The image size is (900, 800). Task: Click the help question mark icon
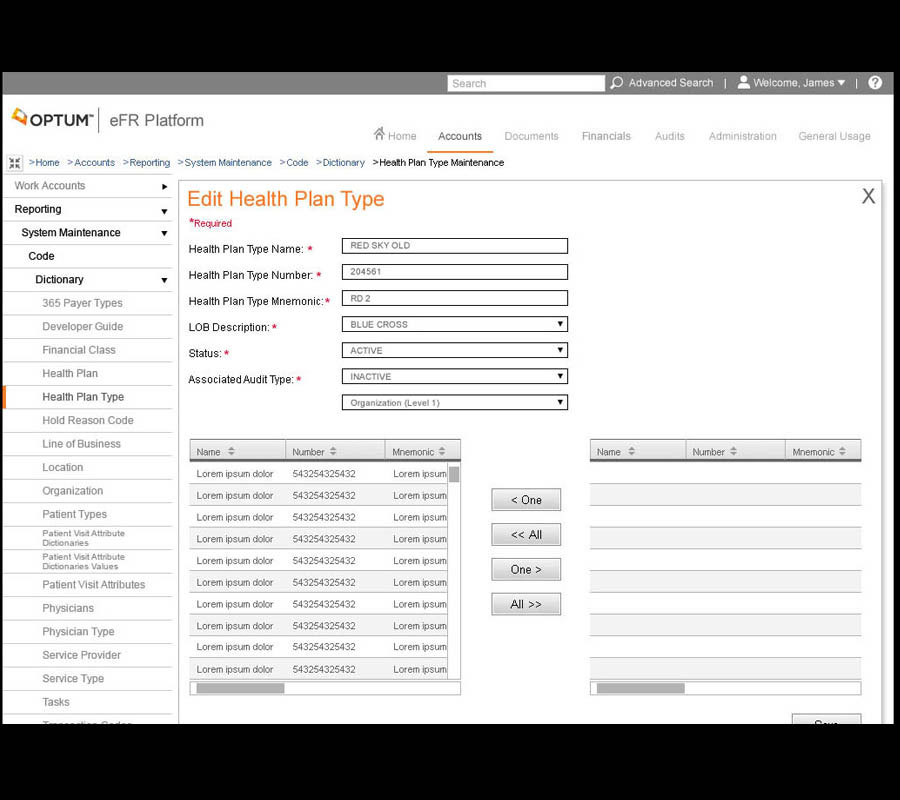coord(875,83)
